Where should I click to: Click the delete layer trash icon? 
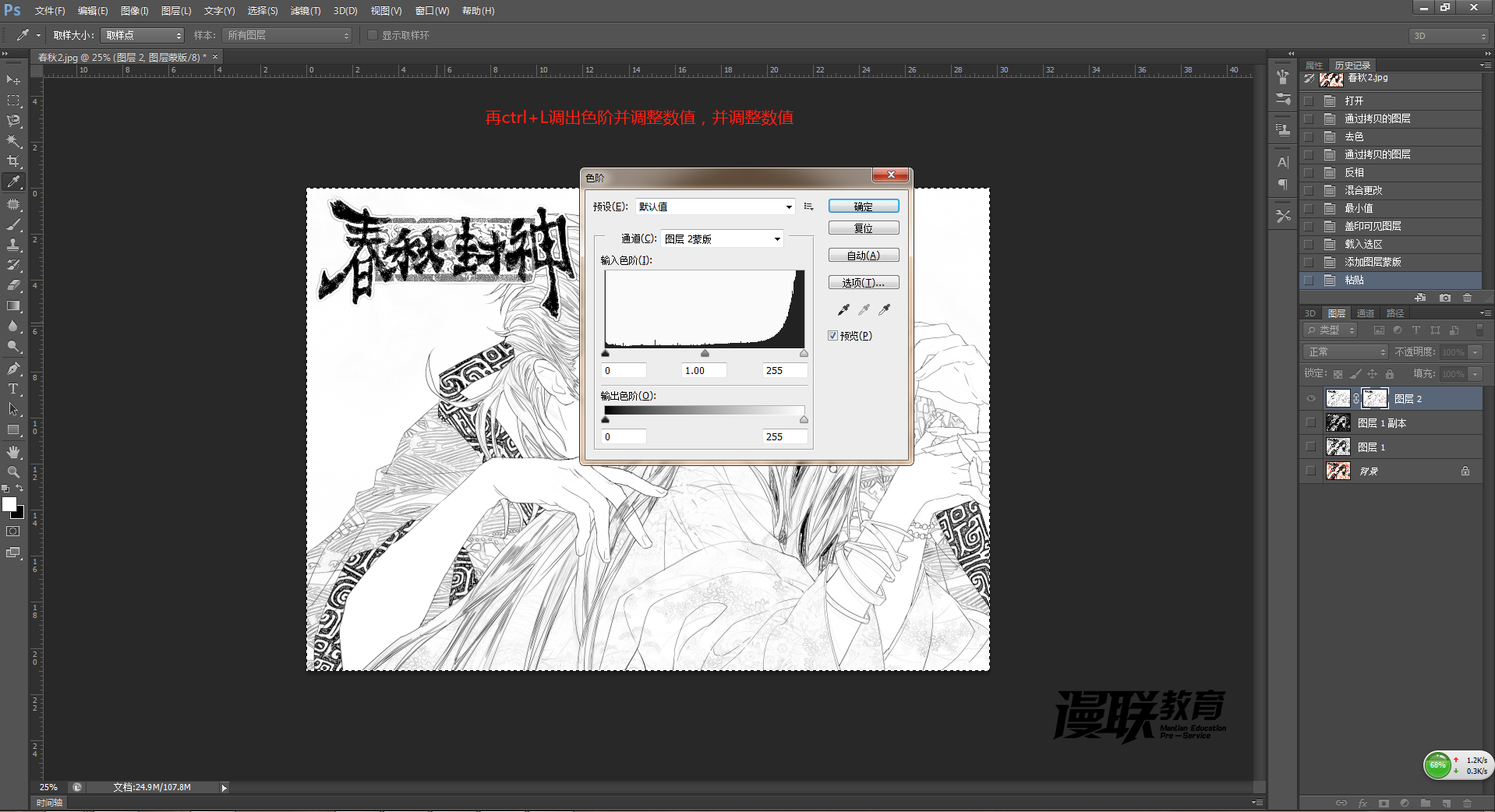[1468, 803]
